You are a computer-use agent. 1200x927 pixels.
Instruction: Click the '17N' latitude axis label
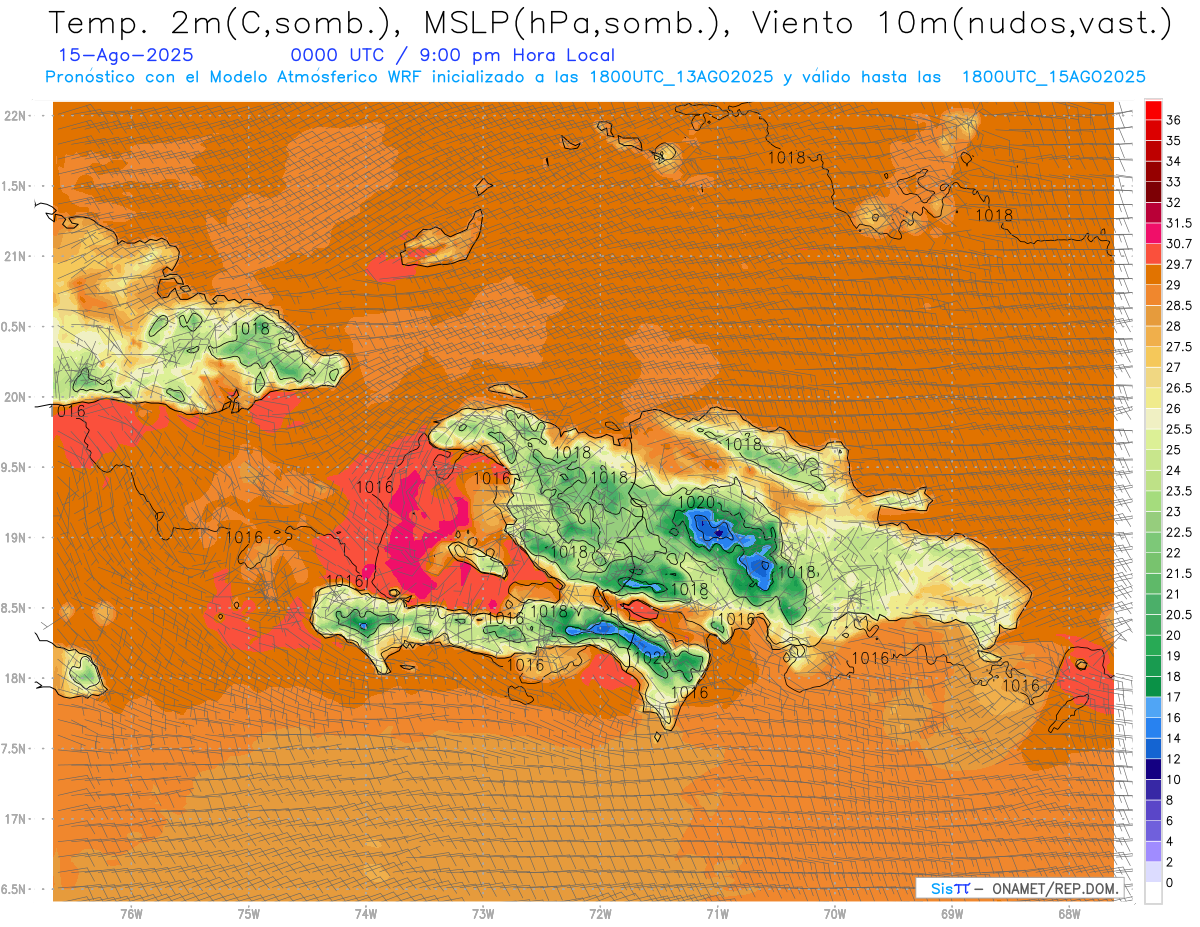(16, 819)
